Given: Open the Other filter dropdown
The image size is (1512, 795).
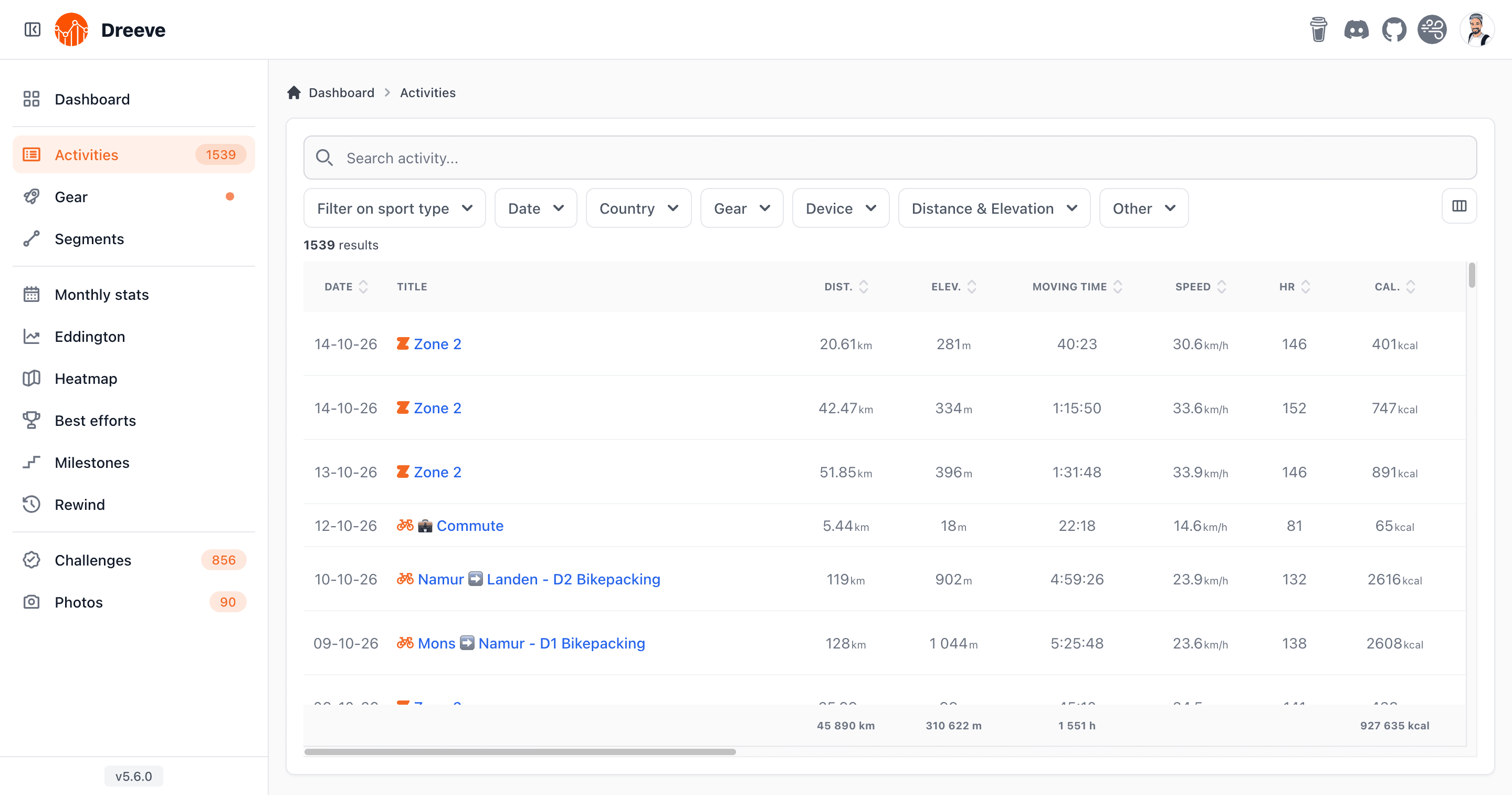Looking at the screenshot, I should 1144,208.
